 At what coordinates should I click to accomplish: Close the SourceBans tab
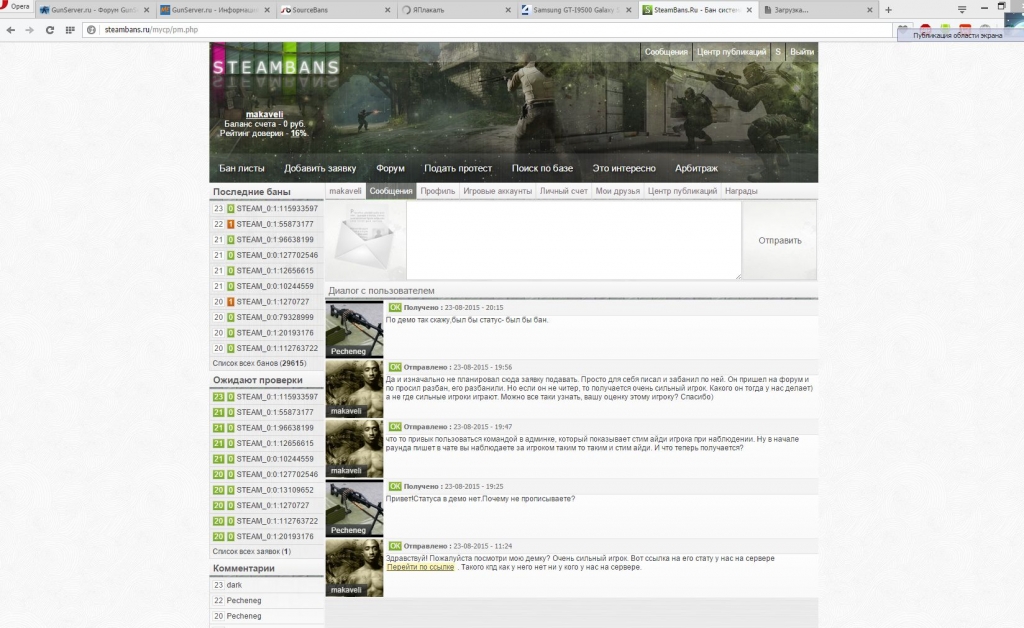click(387, 10)
